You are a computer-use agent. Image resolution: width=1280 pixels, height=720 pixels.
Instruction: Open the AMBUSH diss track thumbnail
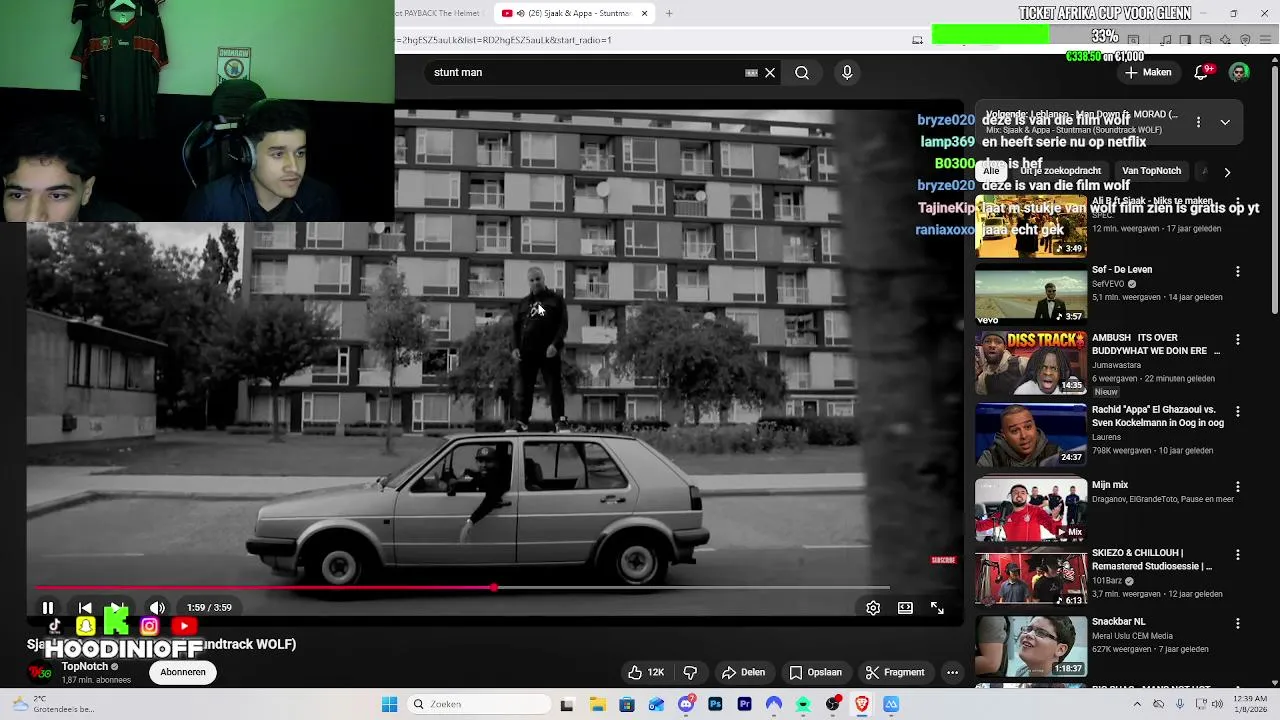pyautogui.click(x=1031, y=363)
